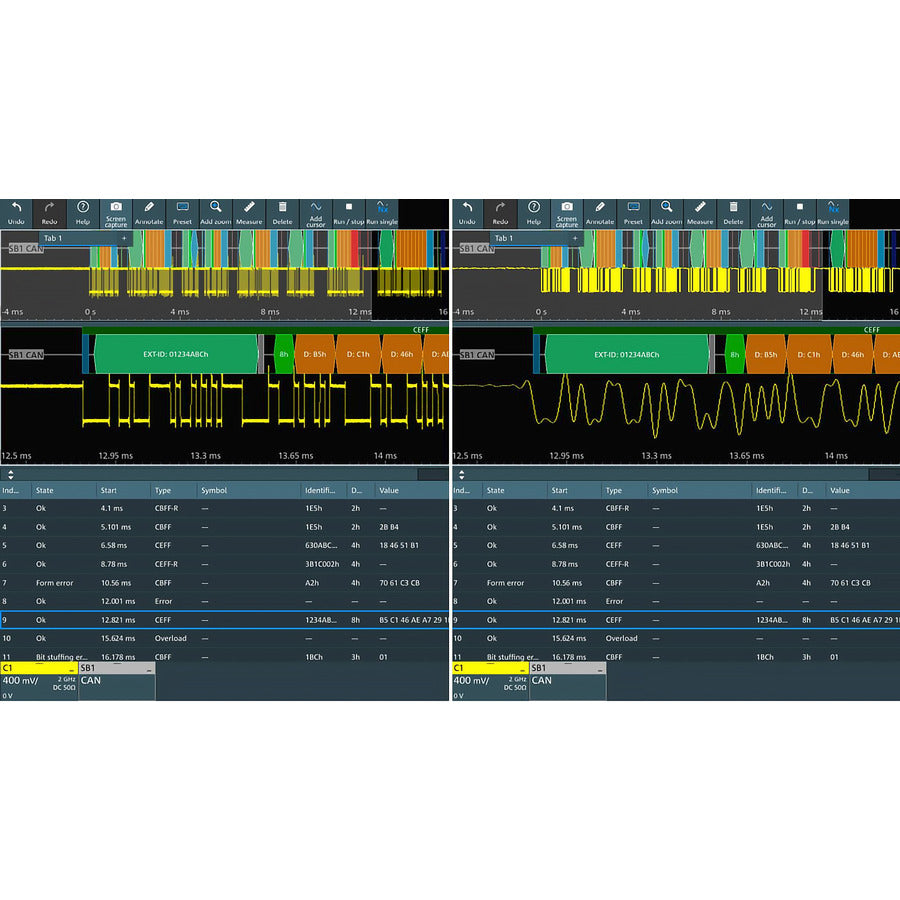
Task: Expand the left decode table with the up-down arrows
Action: pyautogui.click(x=10, y=475)
